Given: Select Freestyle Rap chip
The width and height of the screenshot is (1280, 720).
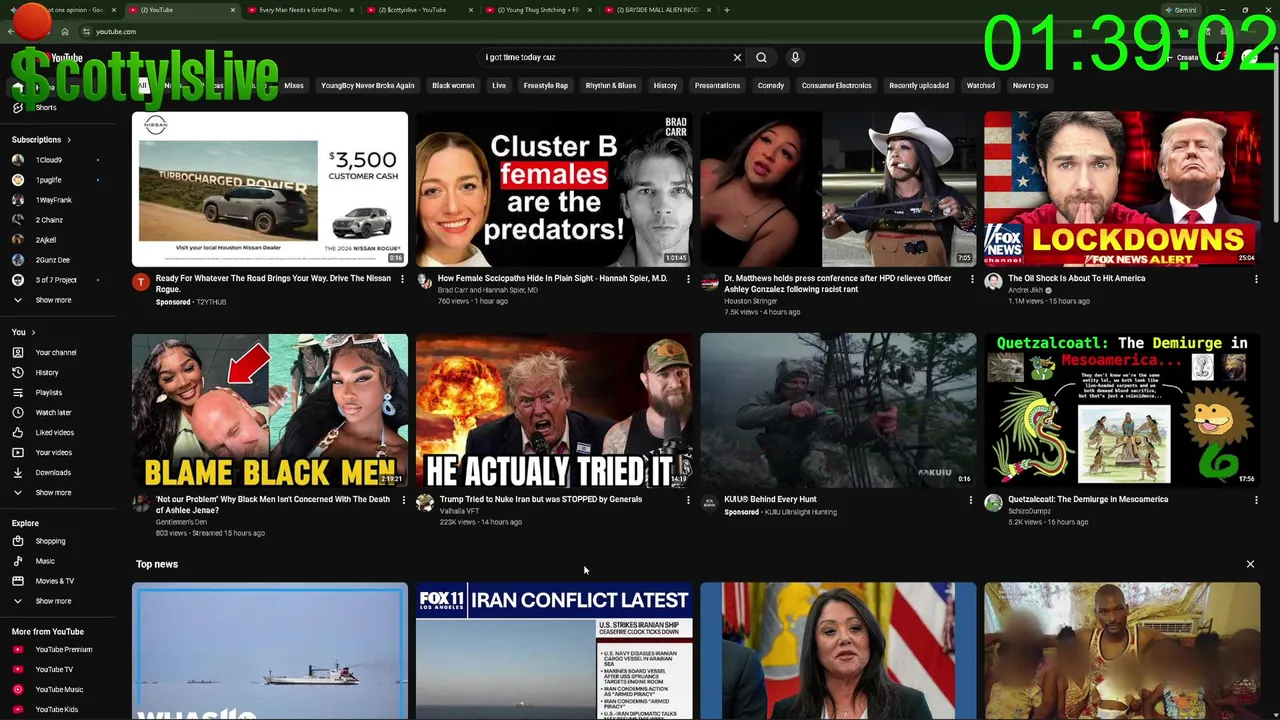Looking at the screenshot, I should pos(546,86).
